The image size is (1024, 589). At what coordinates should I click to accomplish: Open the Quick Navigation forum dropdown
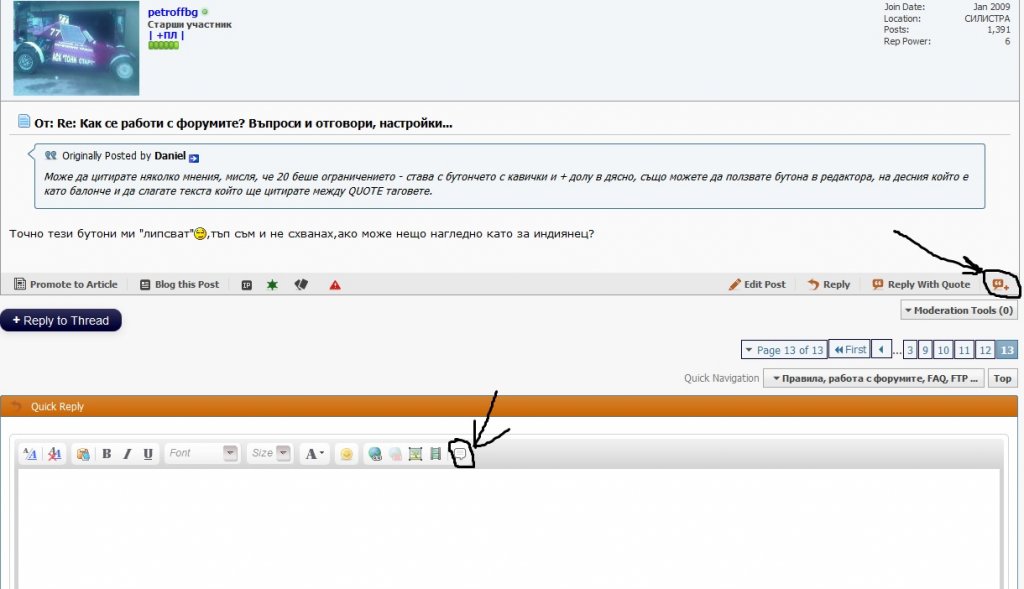(874, 378)
